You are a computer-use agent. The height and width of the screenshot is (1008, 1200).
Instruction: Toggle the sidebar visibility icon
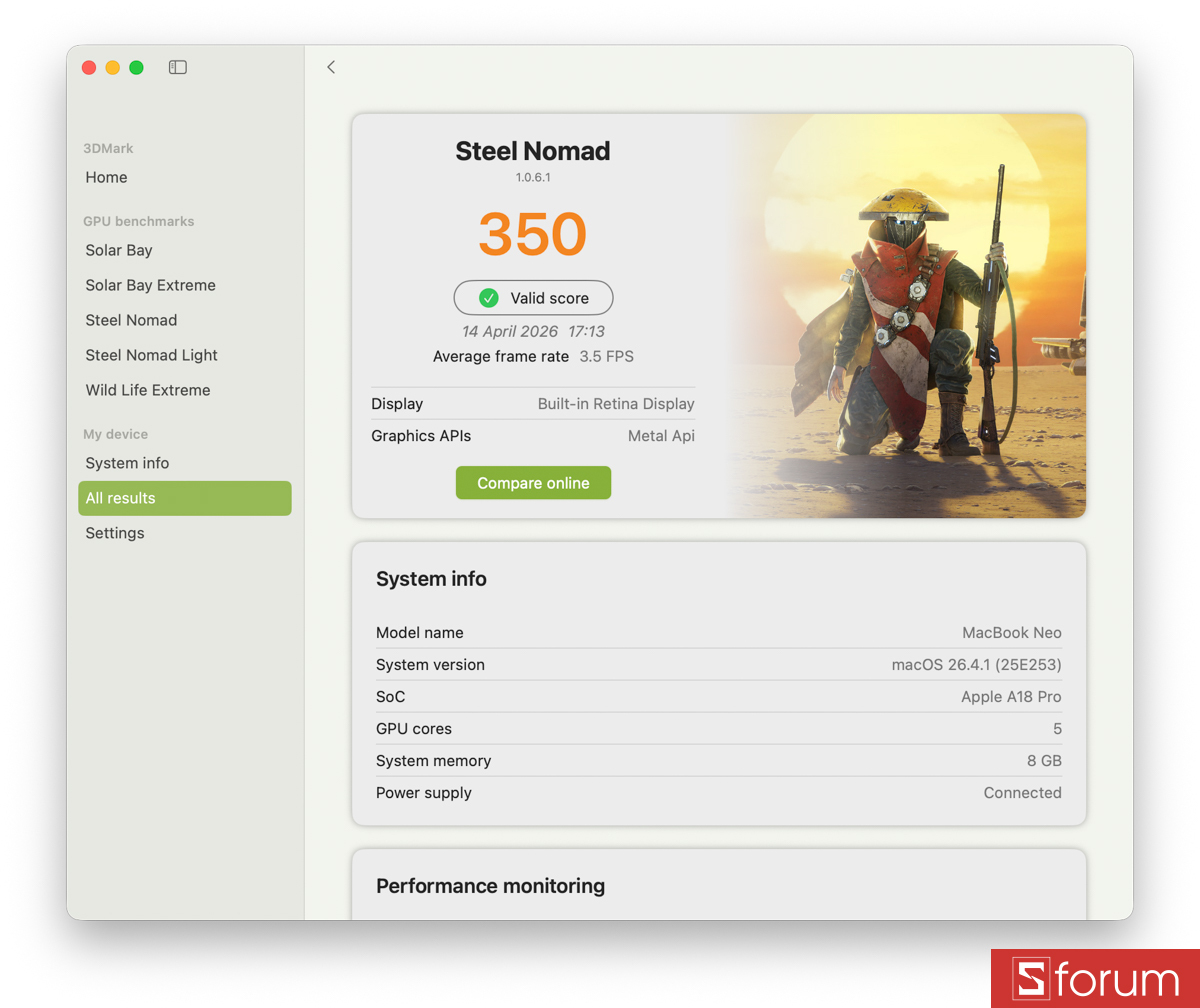tap(177, 67)
